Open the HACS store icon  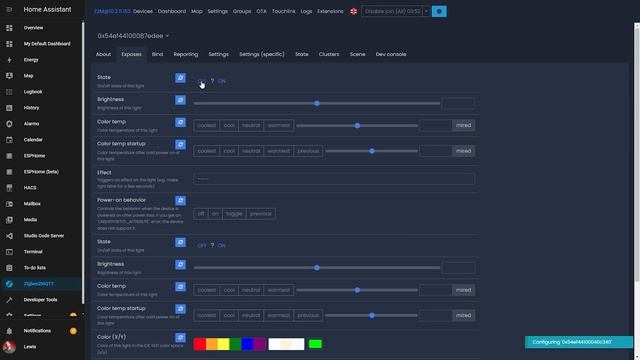point(9,188)
